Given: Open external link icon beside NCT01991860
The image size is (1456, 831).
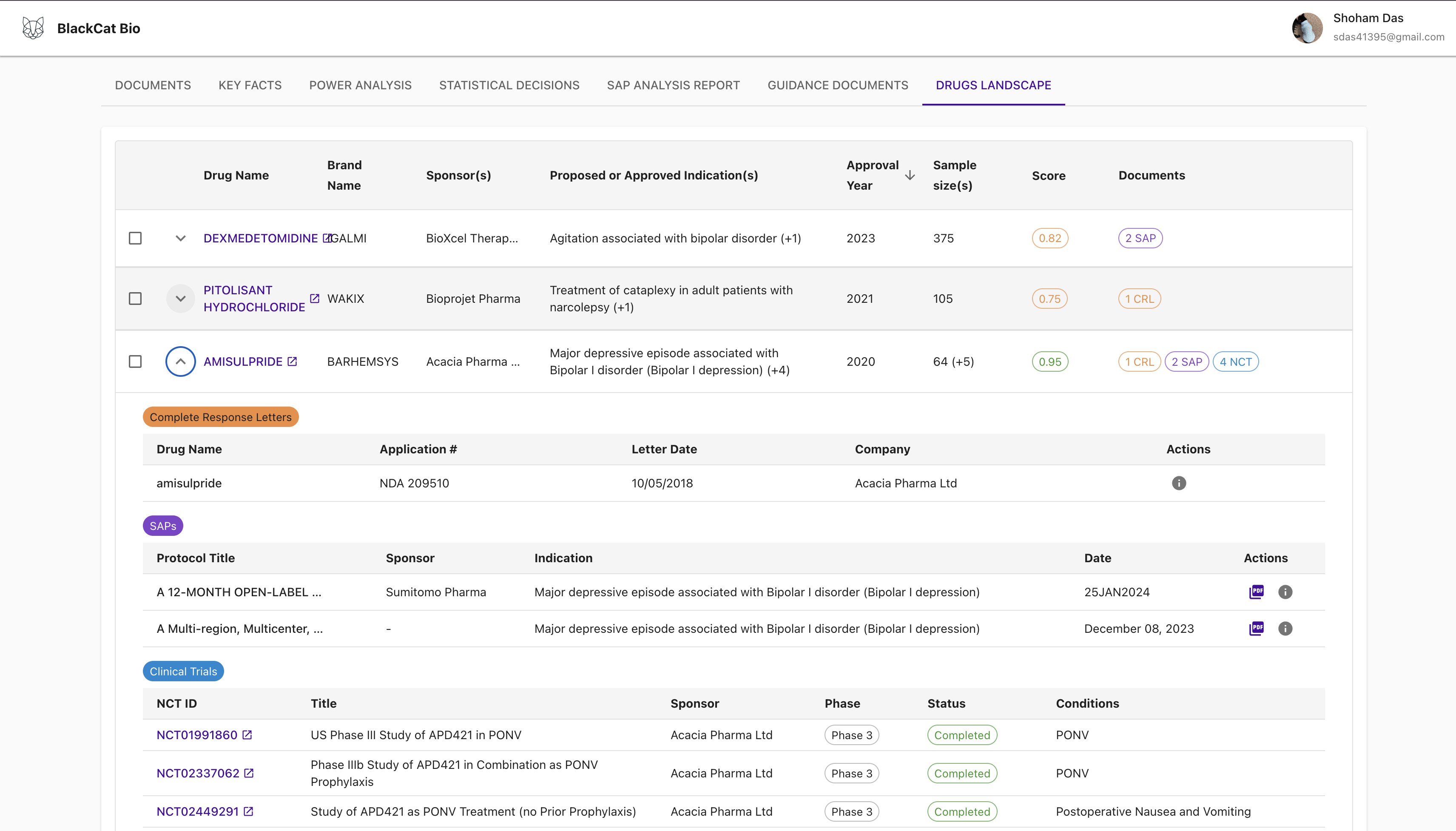Looking at the screenshot, I should [247, 734].
